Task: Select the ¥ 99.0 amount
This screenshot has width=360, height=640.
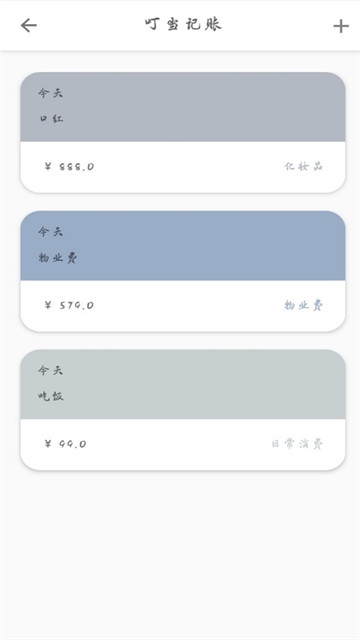Action: [x=65, y=444]
